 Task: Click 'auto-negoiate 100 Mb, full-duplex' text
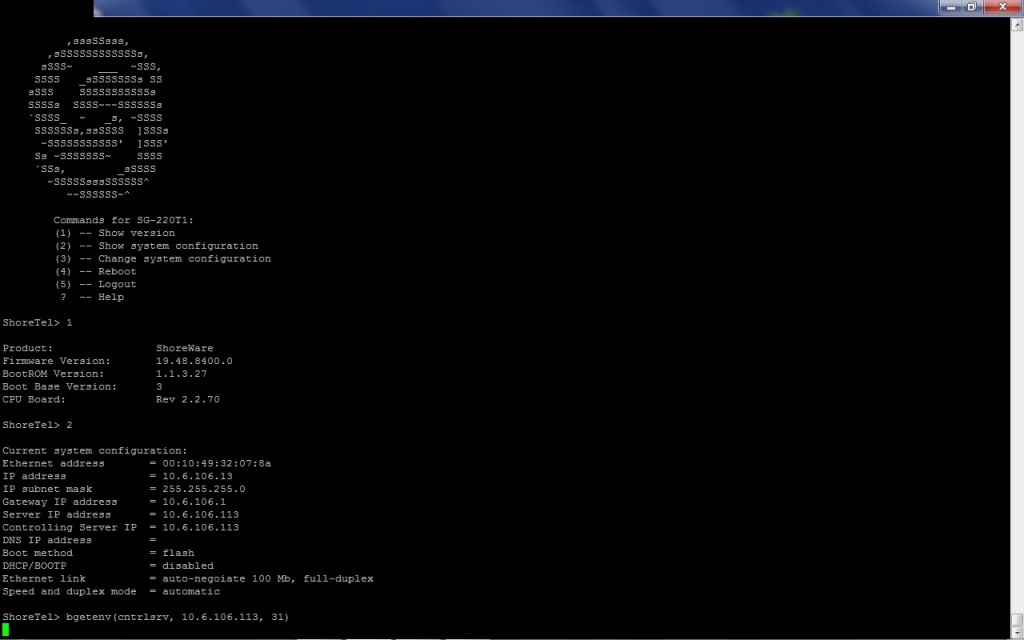(268, 579)
